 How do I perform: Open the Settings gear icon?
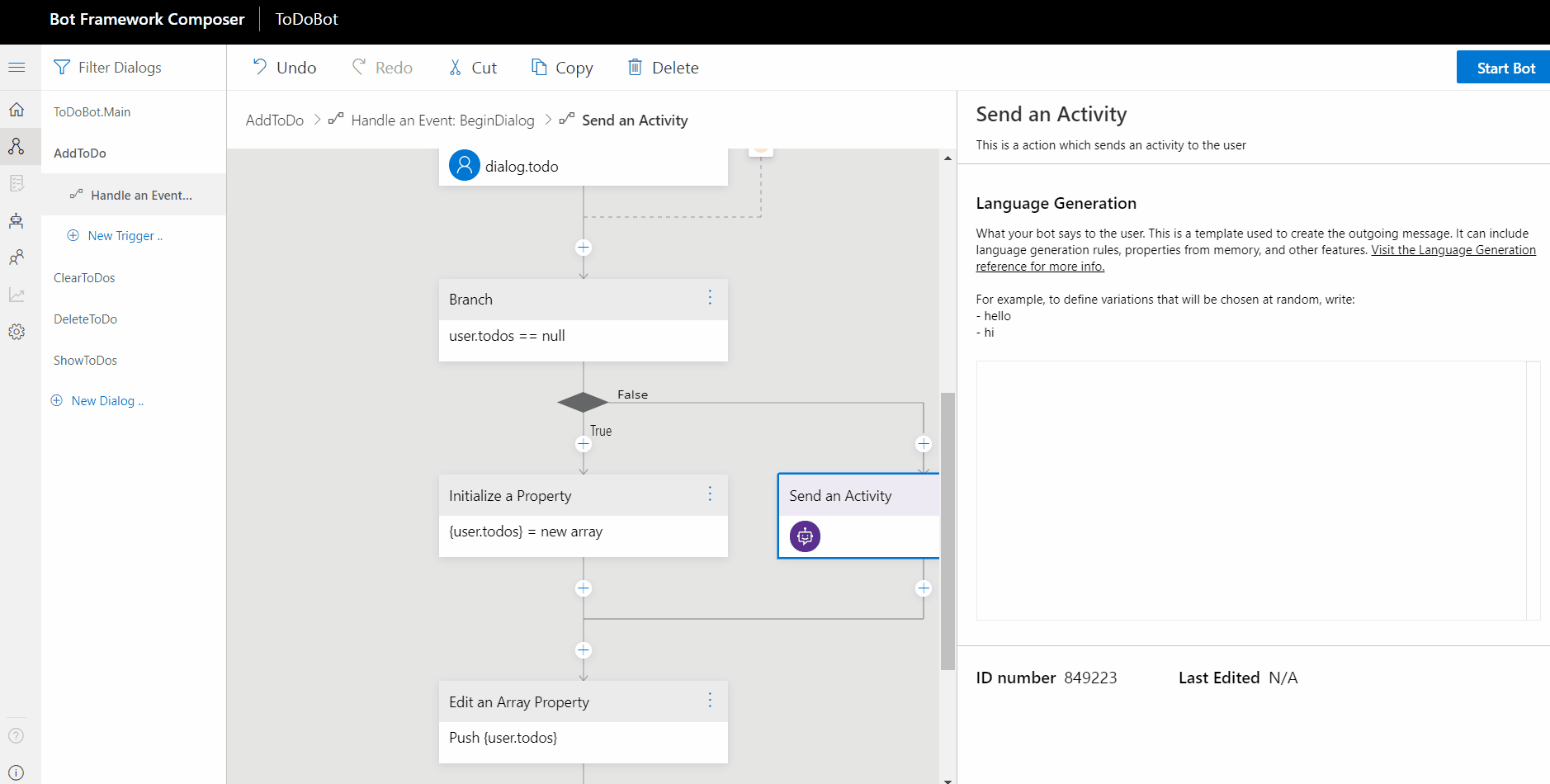(17, 332)
